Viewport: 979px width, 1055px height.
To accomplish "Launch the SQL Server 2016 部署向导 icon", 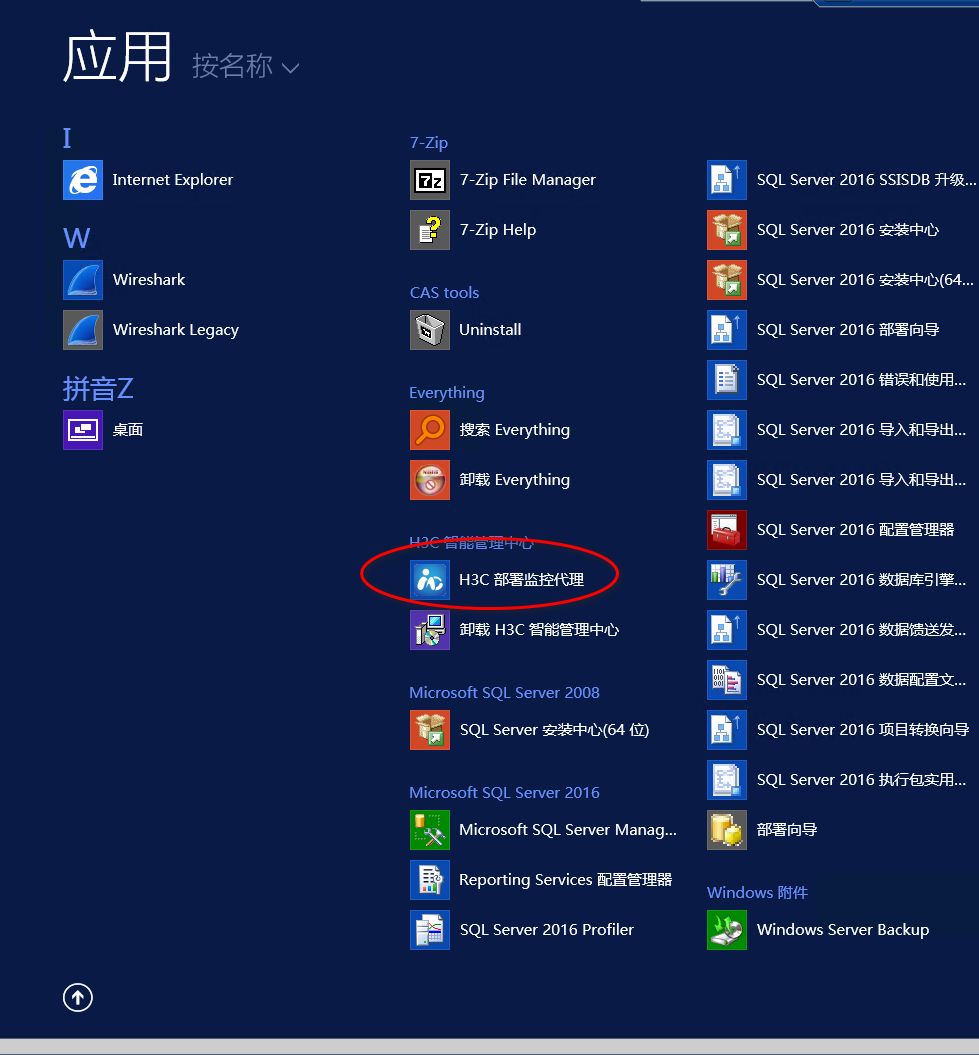I will pos(727,330).
